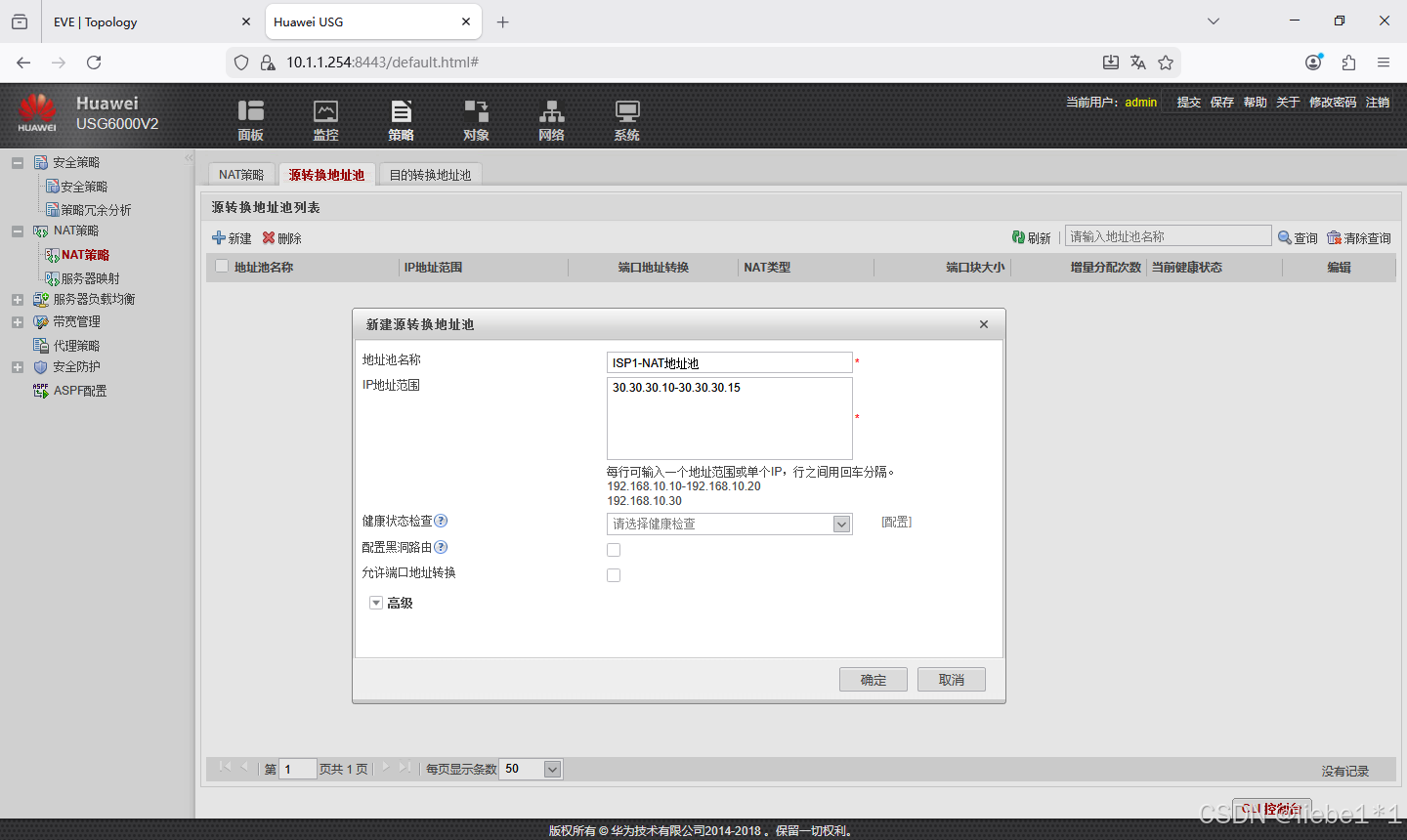The image size is (1407, 840).
Task: Click the 查询 magnifier icon
Action: pyautogui.click(x=1285, y=237)
